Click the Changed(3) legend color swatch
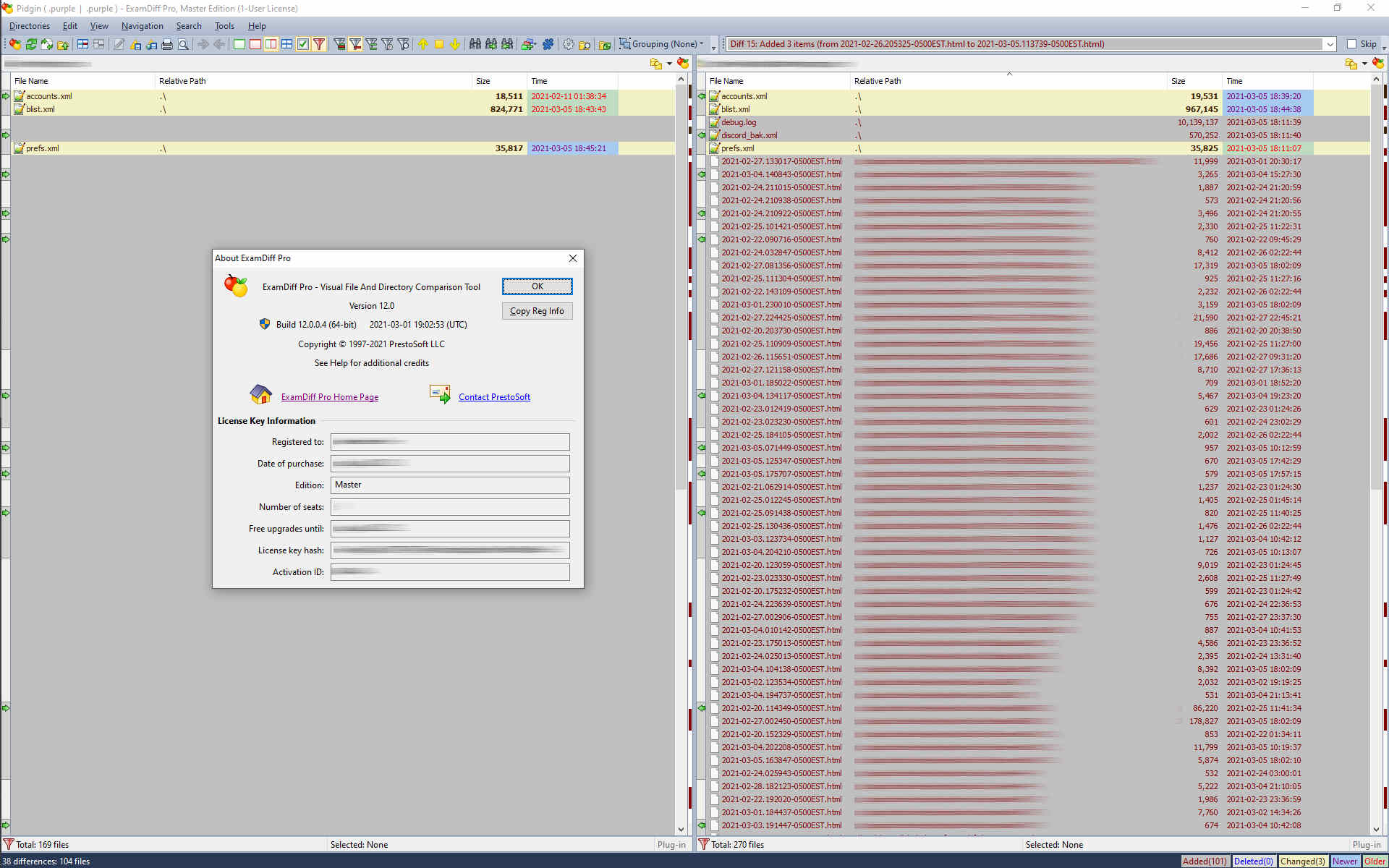Screen dimensions: 1389x868 click(1302, 861)
